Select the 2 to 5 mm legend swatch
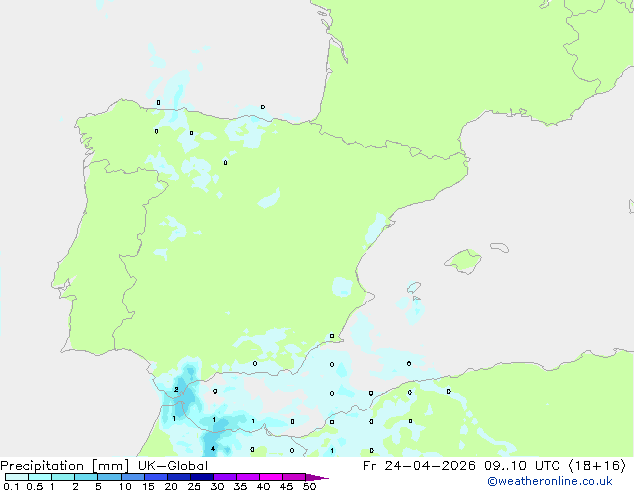The width and height of the screenshot is (634, 490). pos(86,477)
